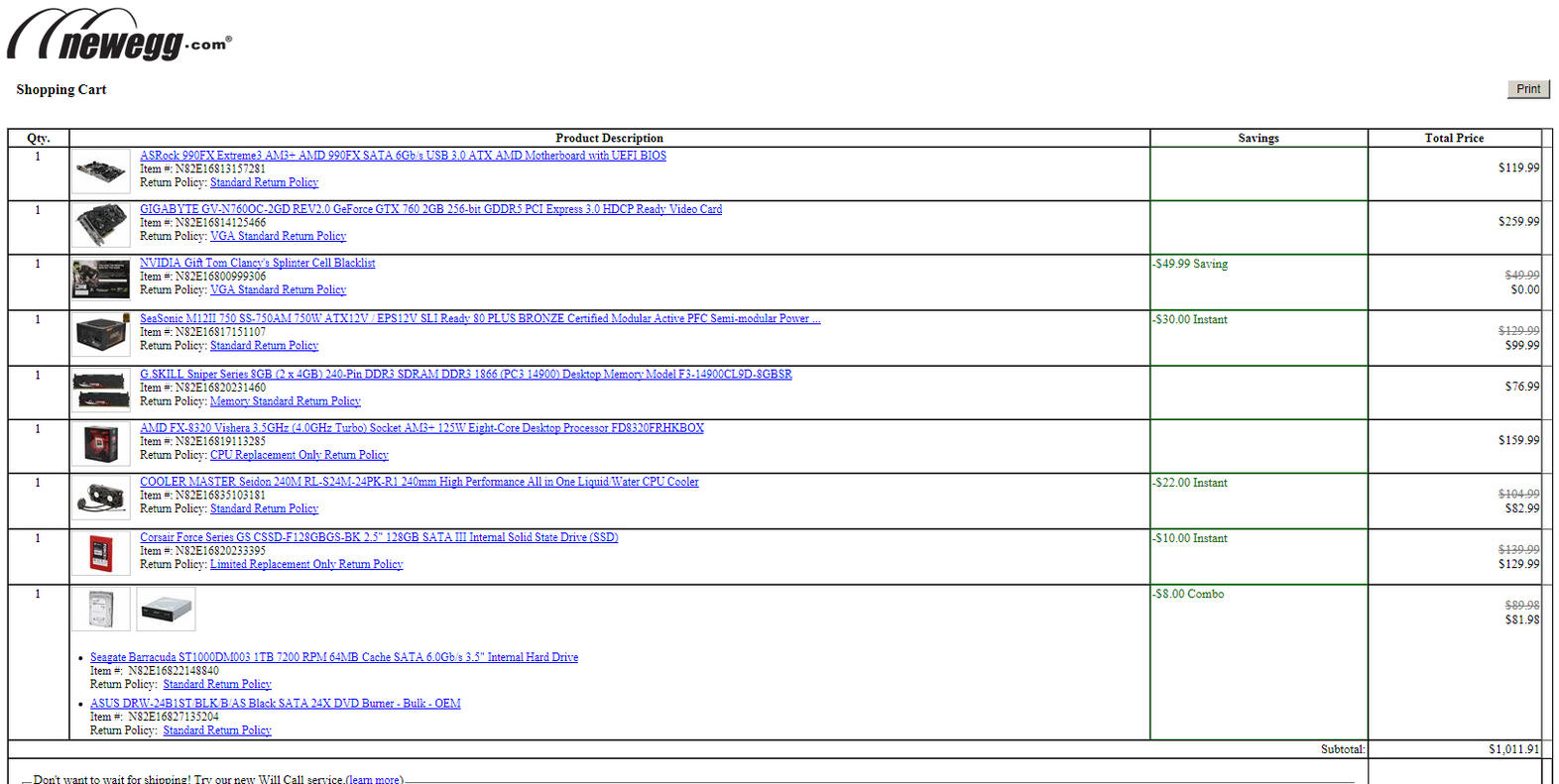
Task: Open VGA Standard Return Policy for GIGABYTE card
Action: pos(278,236)
